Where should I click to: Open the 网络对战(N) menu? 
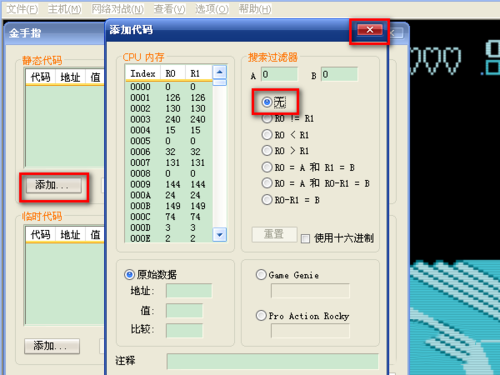(118, 9)
